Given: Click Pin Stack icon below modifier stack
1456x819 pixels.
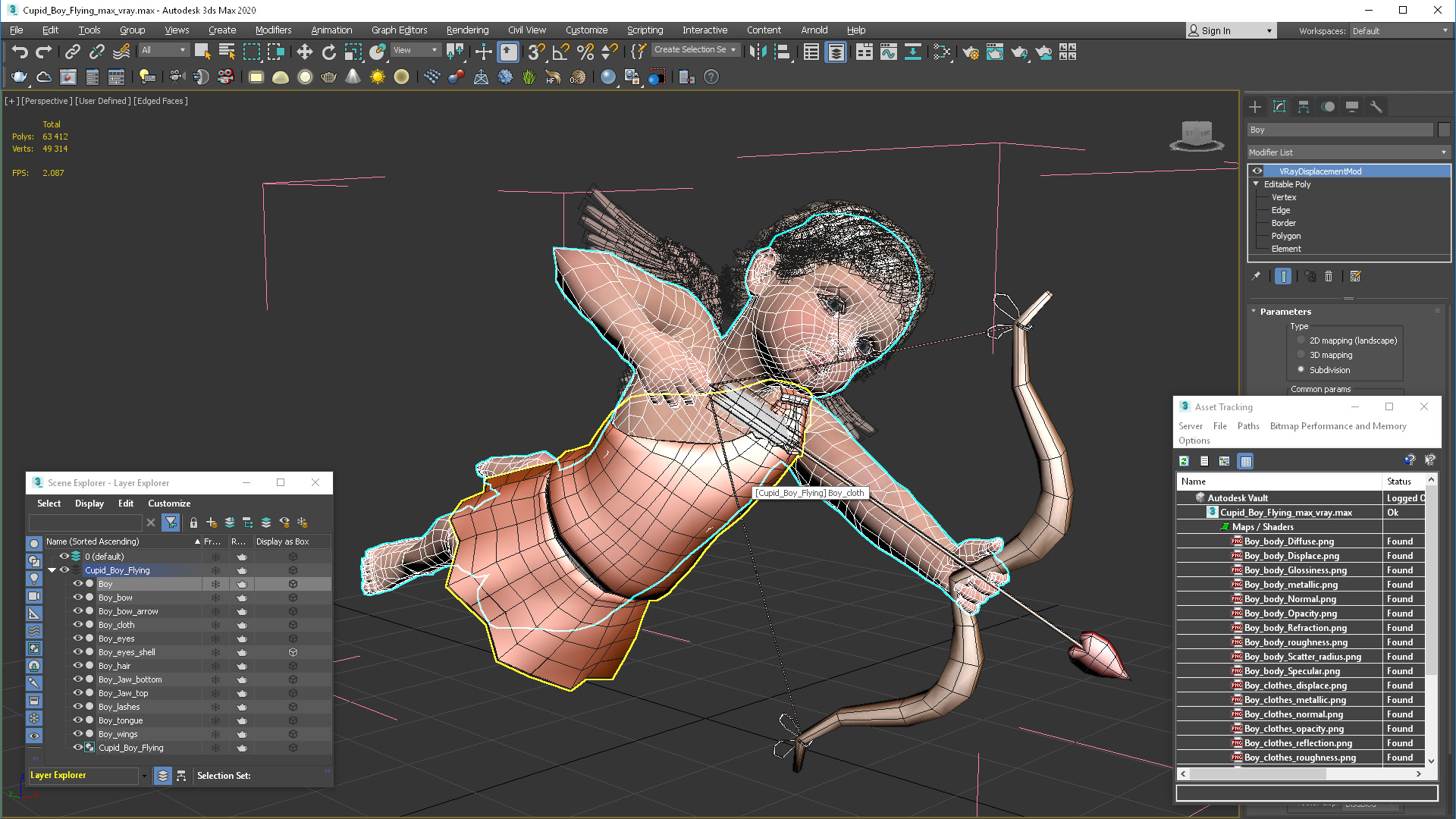Looking at the screenshot, I should pyautogui.click(x=1256, y=276).
